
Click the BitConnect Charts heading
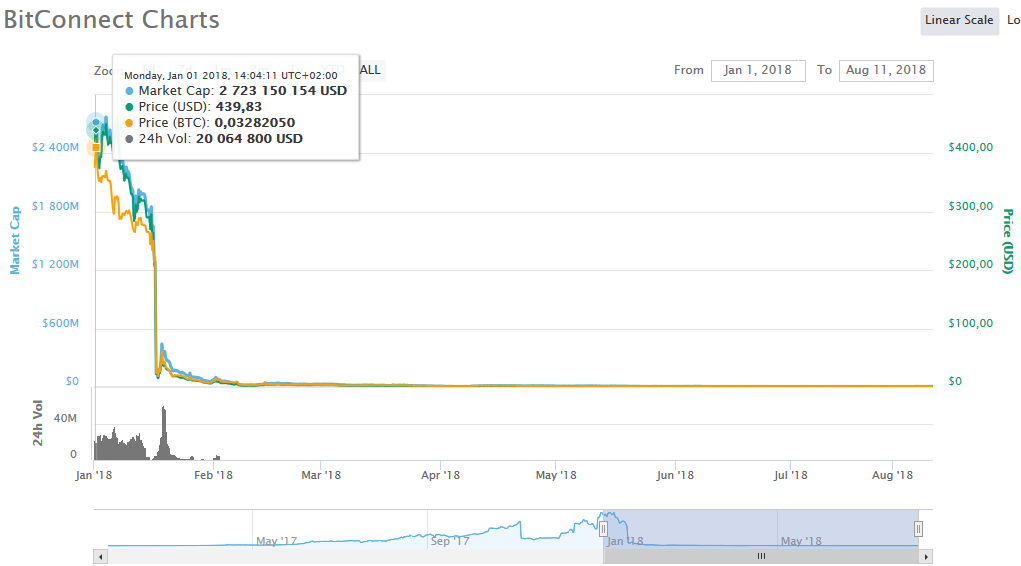pyautogui.click(x=112, y=20)
